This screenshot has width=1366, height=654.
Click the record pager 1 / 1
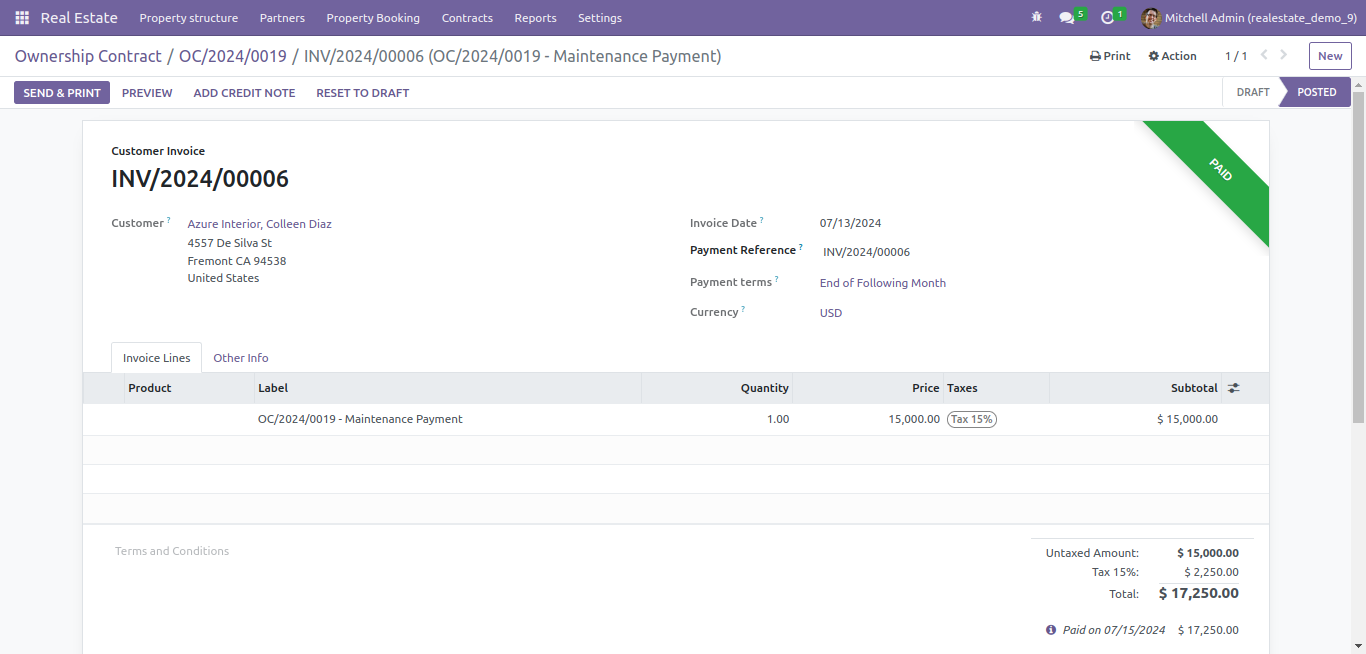point(1236,56)
